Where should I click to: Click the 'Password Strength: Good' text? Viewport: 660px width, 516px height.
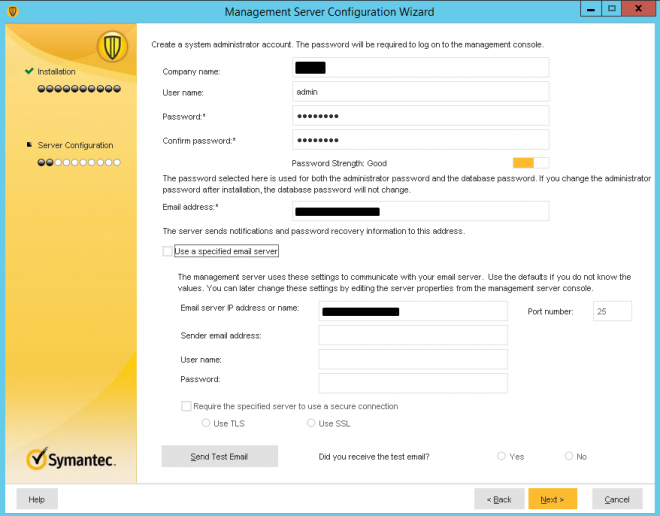coord(339,163)
